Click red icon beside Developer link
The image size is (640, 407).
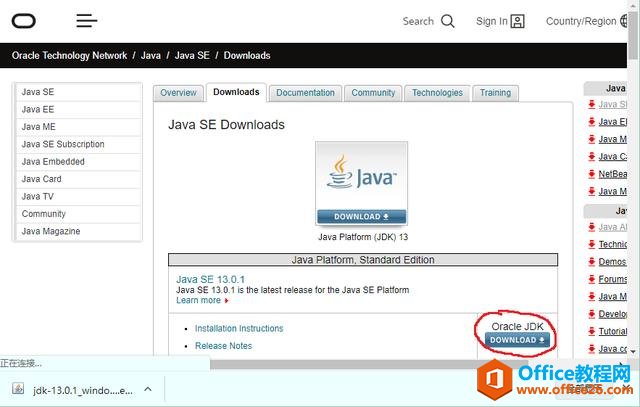(x=591, y=314)
